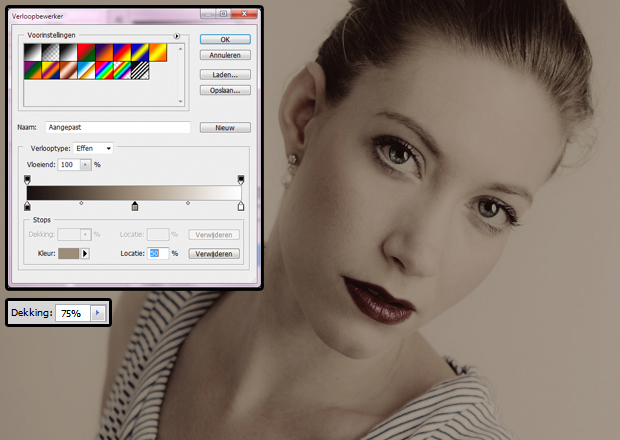This screenshot has height=440, width=620.
Task: Select the black-to-white preset left of the checkerboard one
Action: click(33, 53)
